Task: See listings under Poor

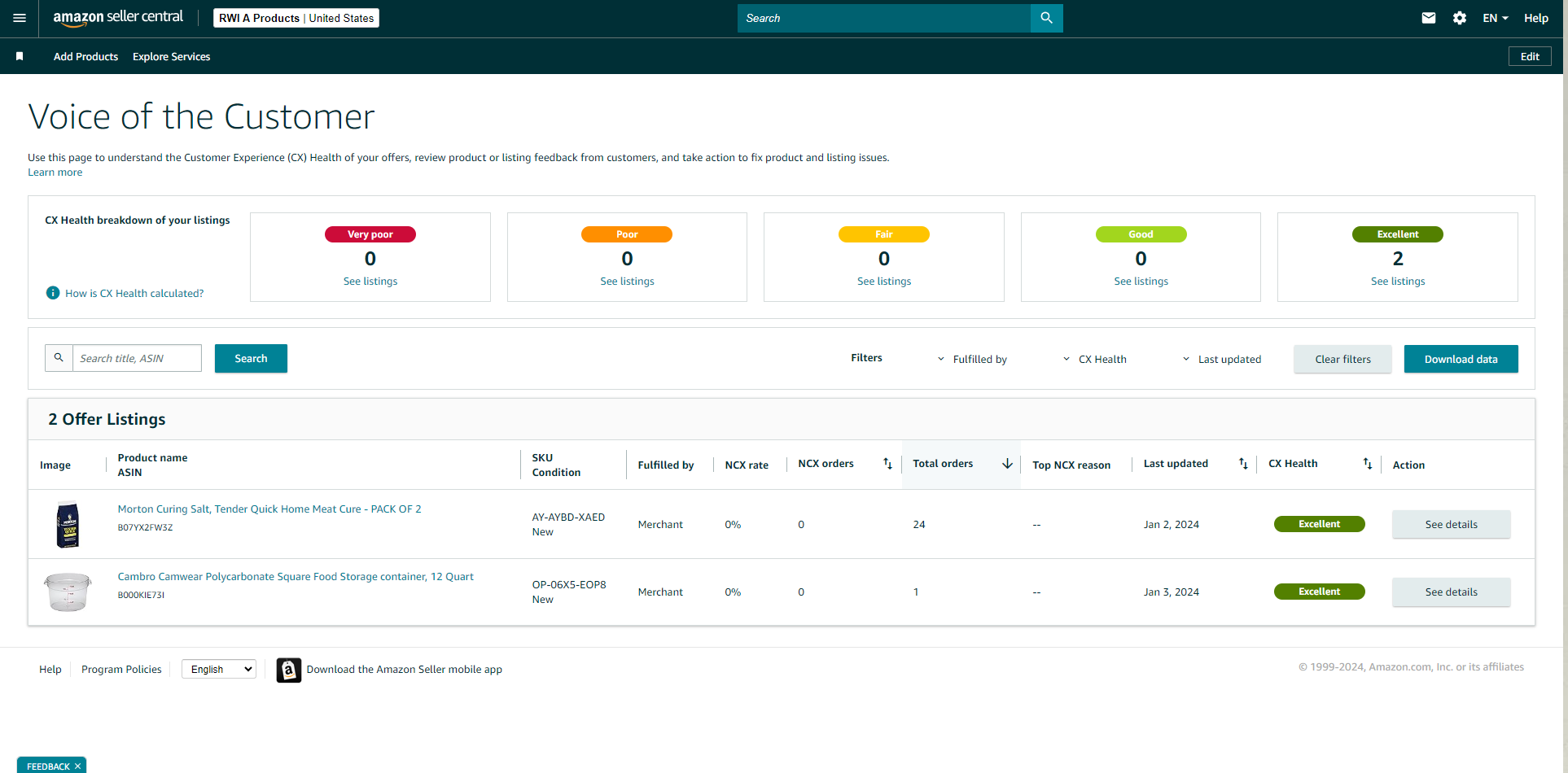Action: 627,281
